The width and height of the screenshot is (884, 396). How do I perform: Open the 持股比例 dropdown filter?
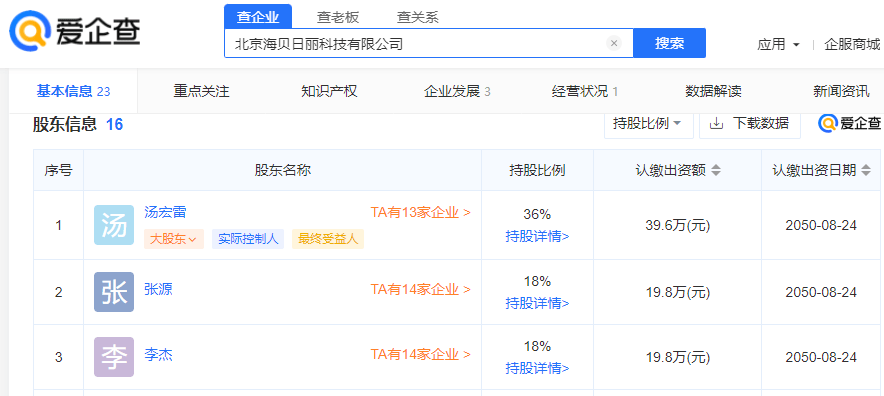648,124
